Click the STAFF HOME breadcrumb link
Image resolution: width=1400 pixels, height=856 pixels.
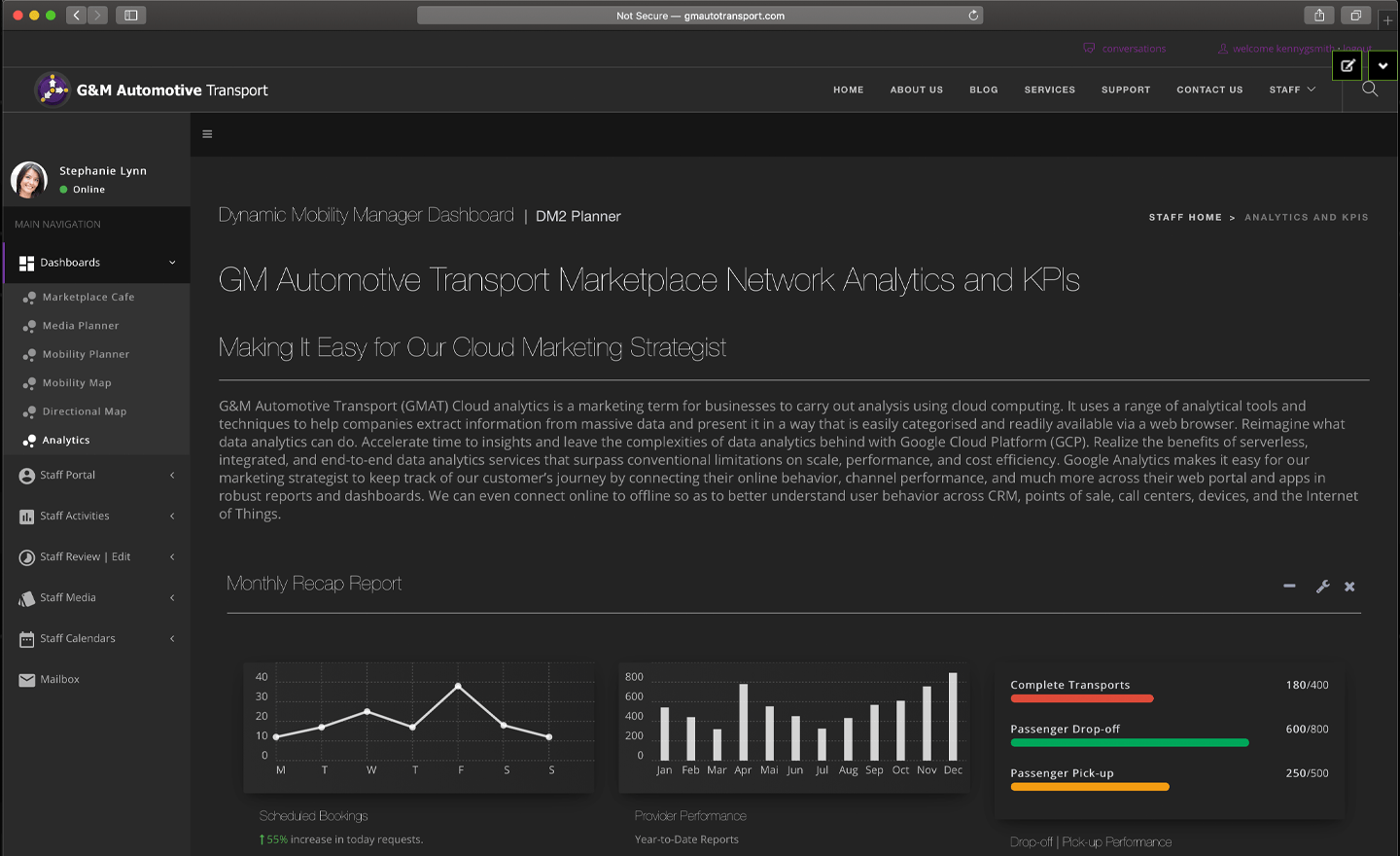tap(1184, 218)
